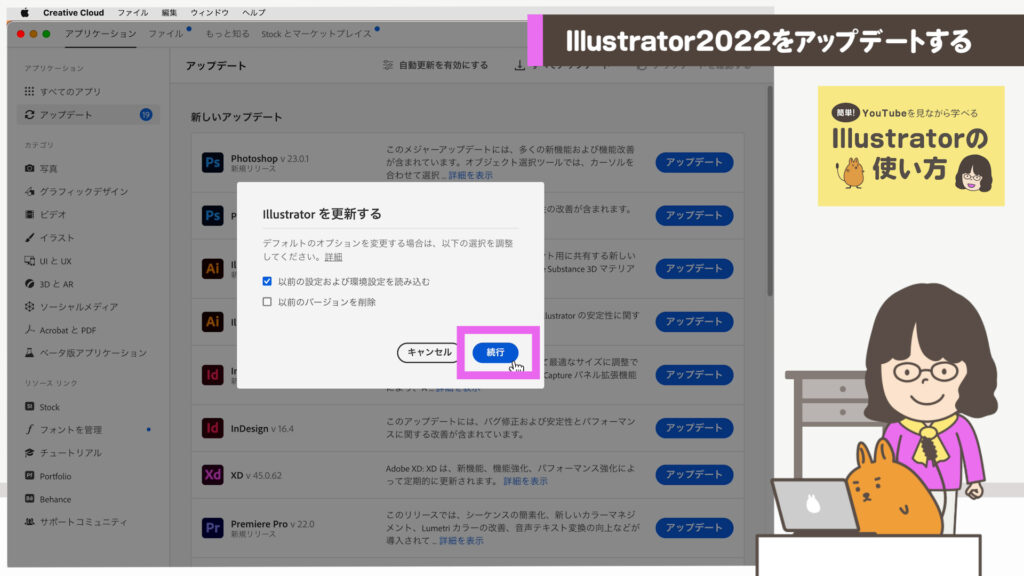Switch to the もっと知る tab
Viewport: 1024px width, 576px height.
pos(227,33)
